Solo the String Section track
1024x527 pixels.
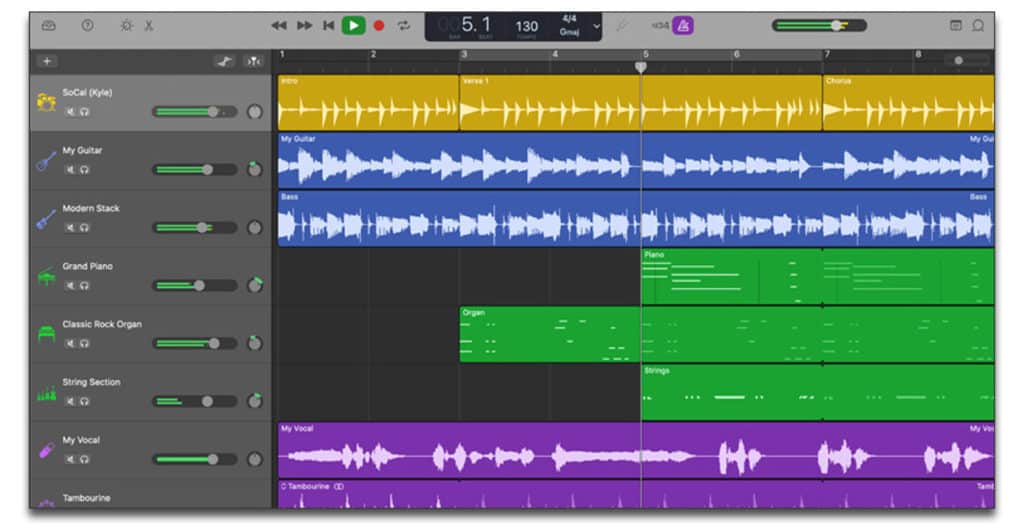[84, 402]
